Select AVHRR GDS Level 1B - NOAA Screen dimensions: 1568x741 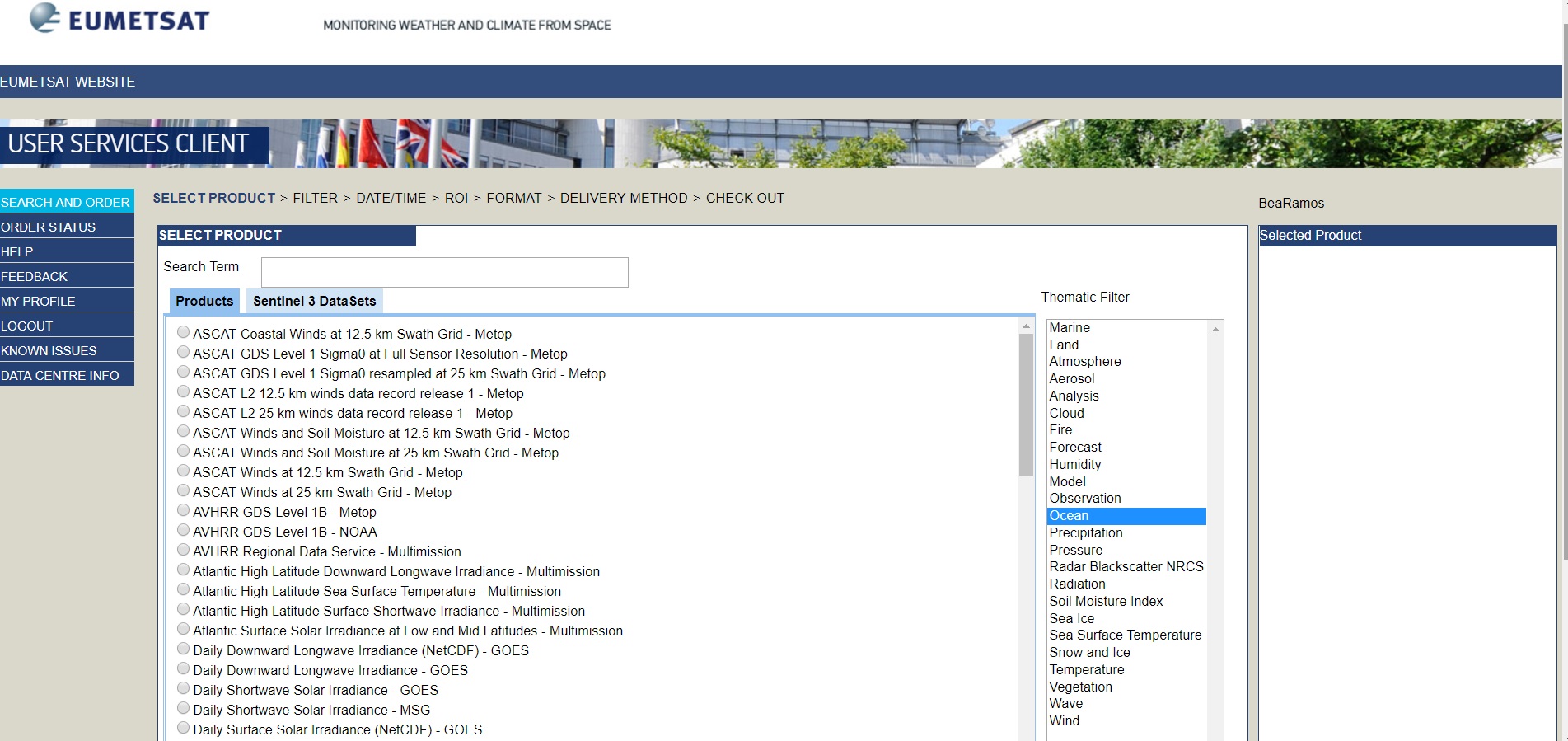(183, 531)
